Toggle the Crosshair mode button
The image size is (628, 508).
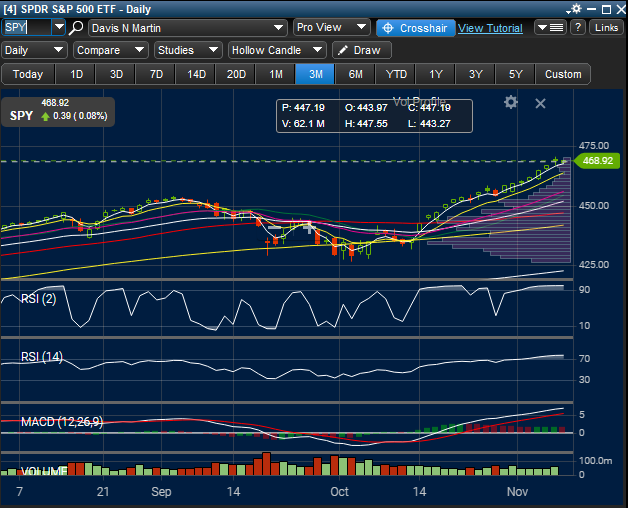tap(415, 28)
